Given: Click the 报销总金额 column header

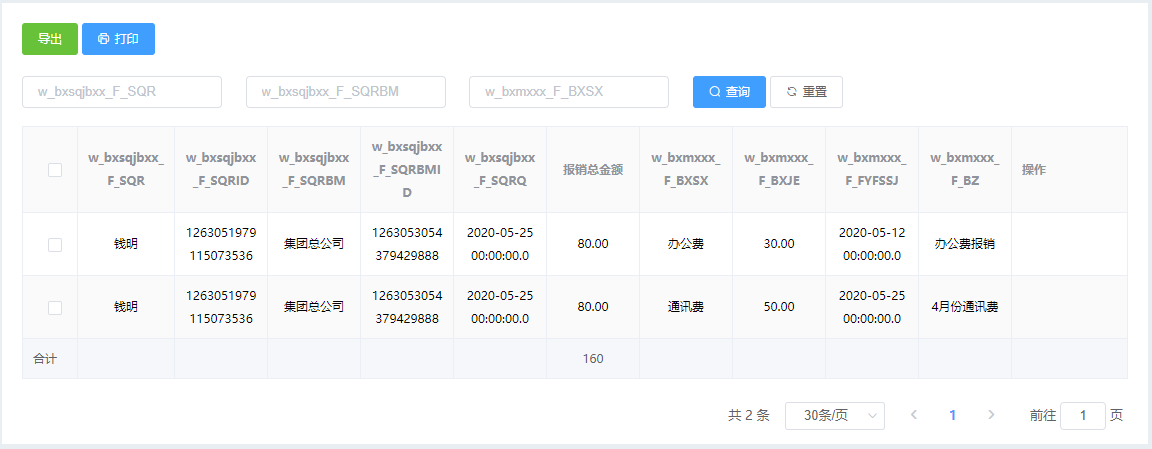Looking at the screenshot, I should [593, 170].
